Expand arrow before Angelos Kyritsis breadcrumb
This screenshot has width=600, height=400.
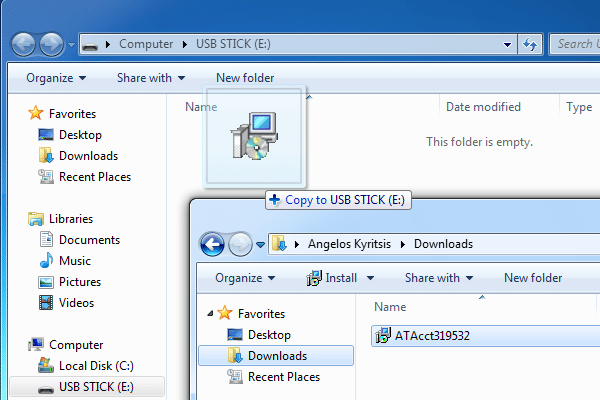pos(297,244)
